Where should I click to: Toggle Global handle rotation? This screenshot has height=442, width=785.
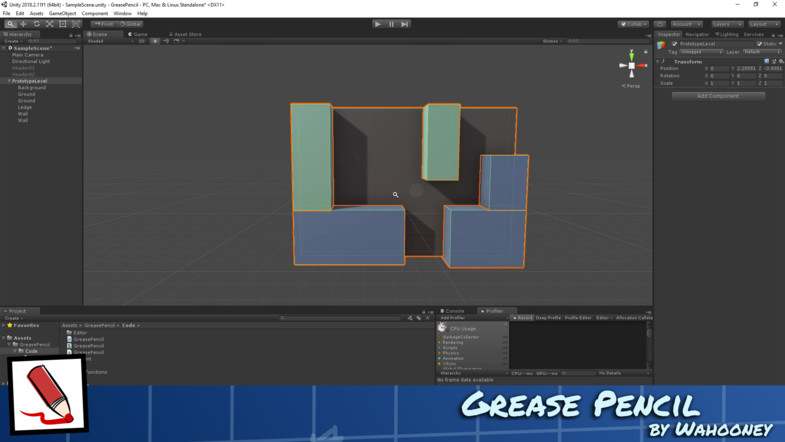coord(130,24)
